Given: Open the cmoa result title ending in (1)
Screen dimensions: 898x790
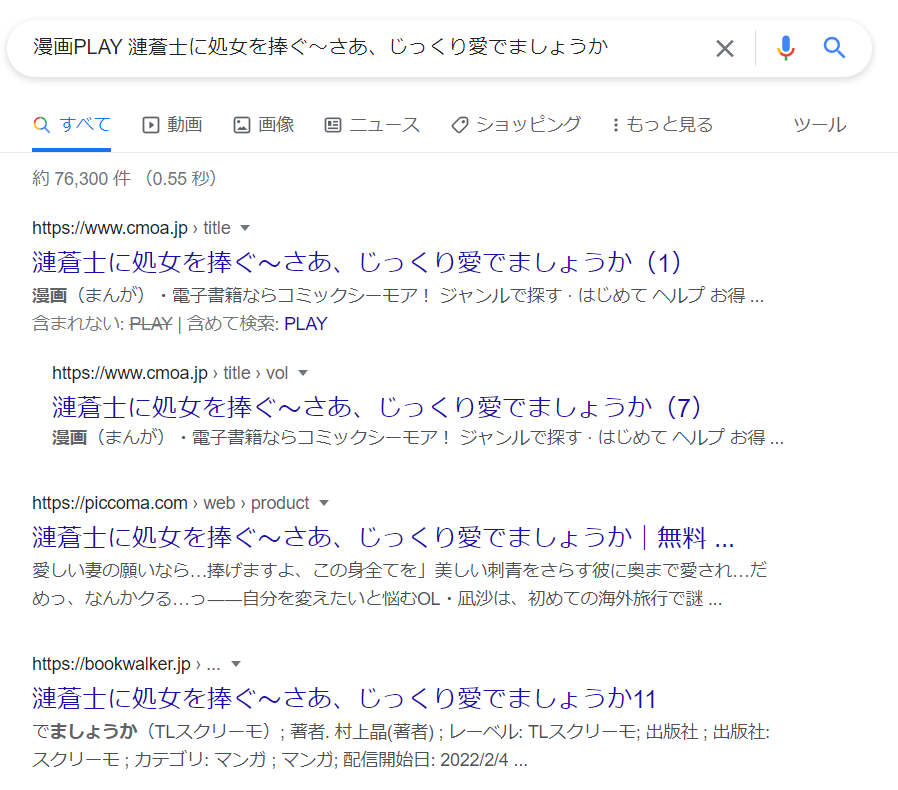Looking at the screenshot, I should 357,262.
